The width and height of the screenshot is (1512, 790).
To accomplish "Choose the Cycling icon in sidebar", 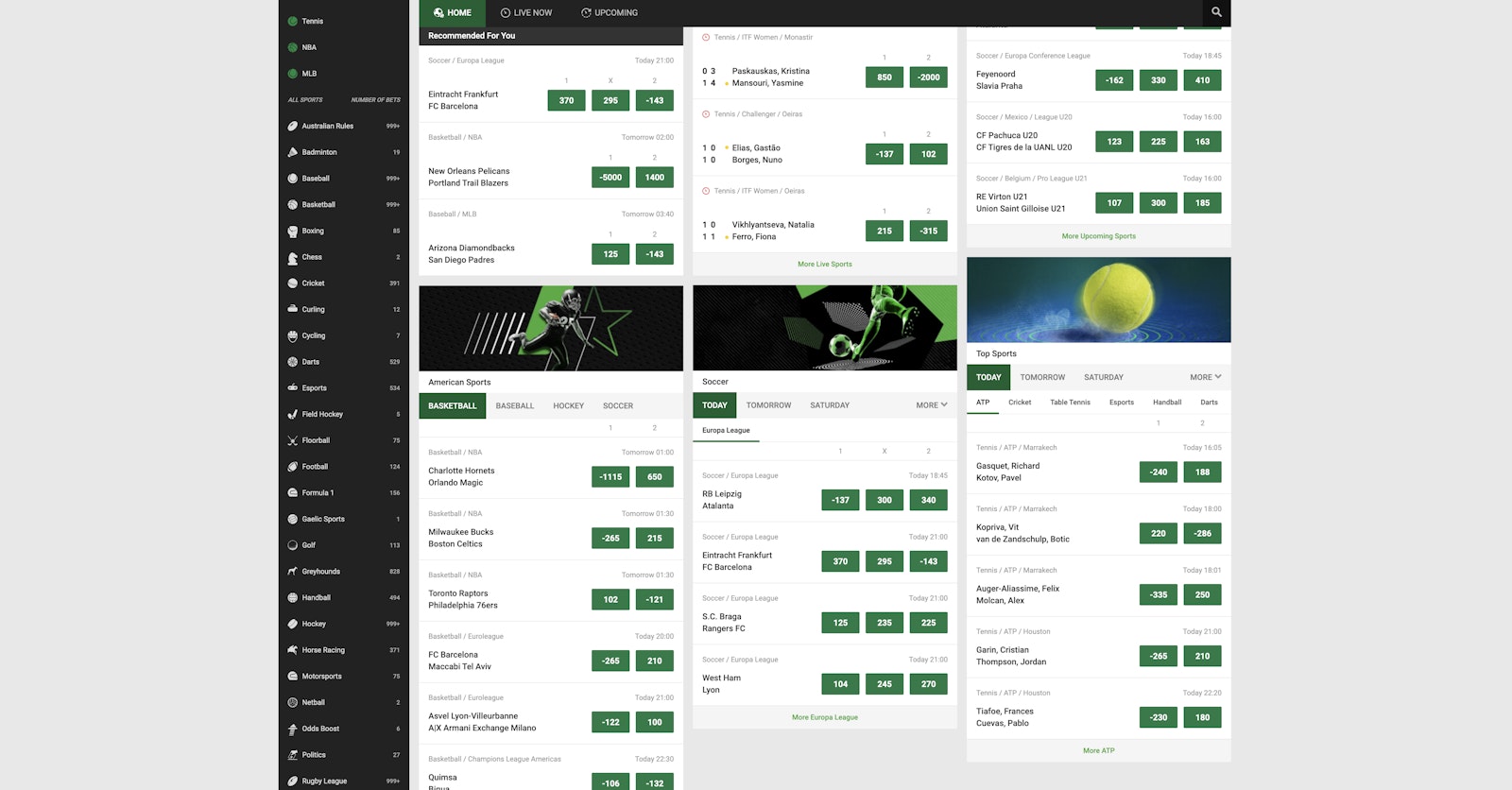I will 293,335.
